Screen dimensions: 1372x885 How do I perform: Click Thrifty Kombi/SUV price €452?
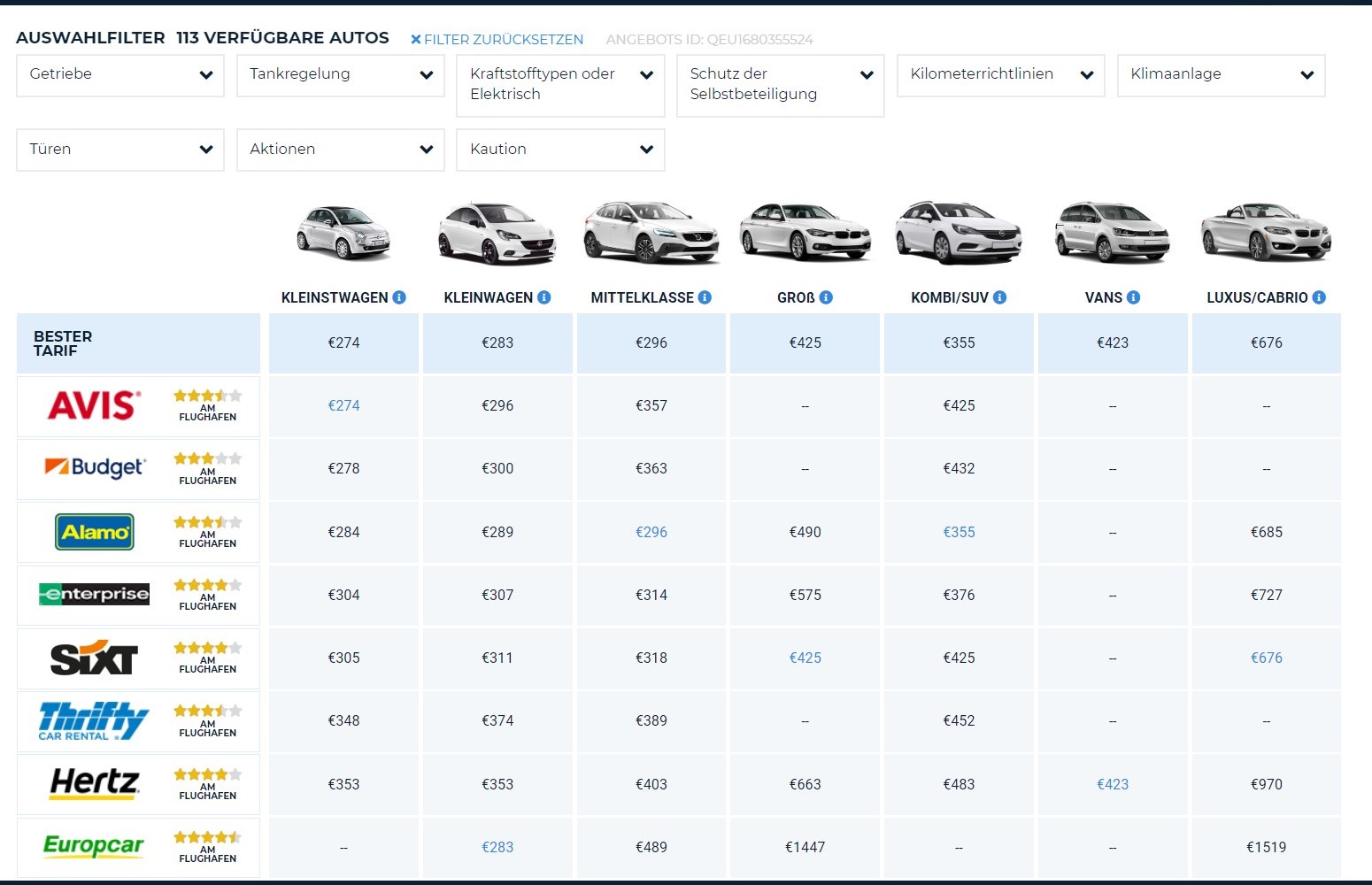(959, 720)
